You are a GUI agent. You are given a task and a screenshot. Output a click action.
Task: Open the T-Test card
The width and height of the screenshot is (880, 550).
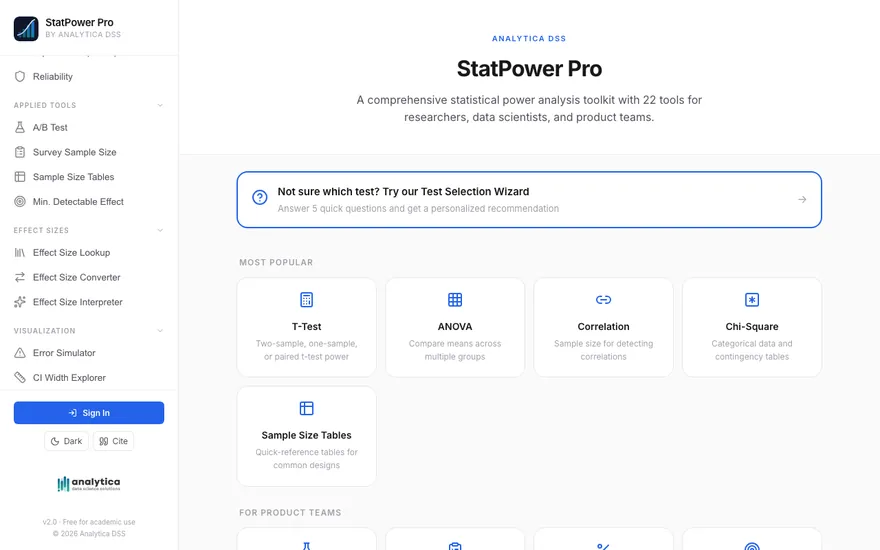(x=306, y=327)
